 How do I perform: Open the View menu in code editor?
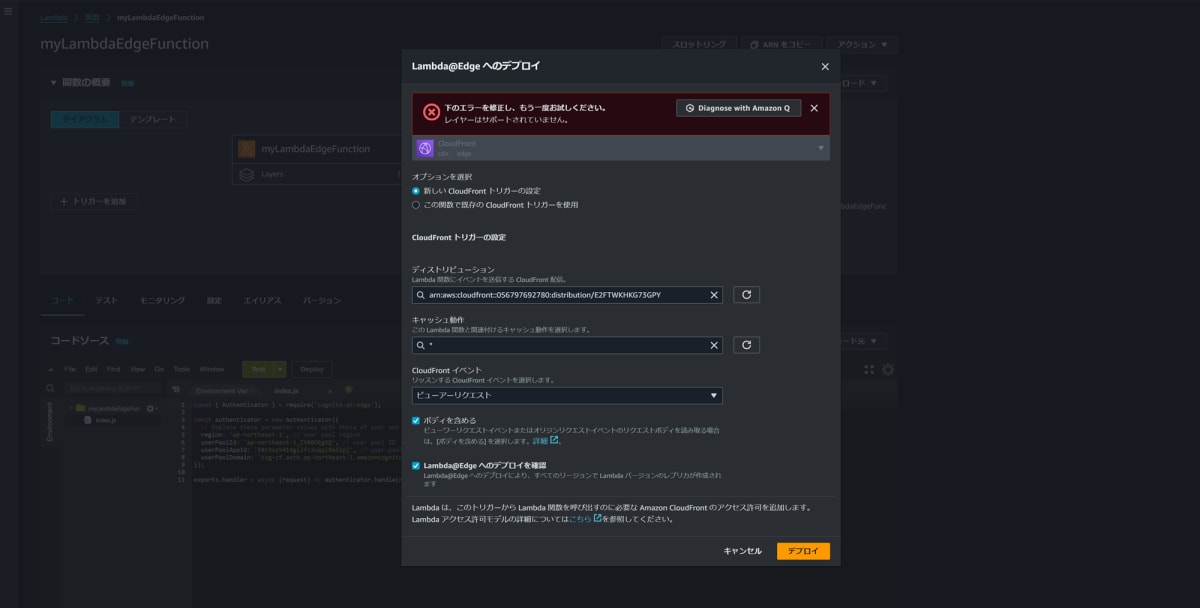point(137,369)
